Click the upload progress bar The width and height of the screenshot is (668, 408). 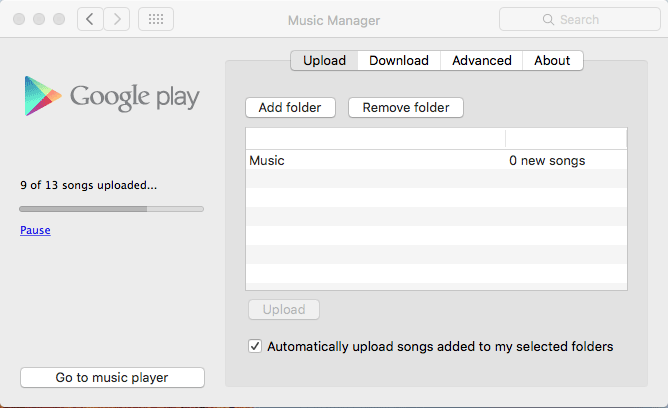click(112, 209)
